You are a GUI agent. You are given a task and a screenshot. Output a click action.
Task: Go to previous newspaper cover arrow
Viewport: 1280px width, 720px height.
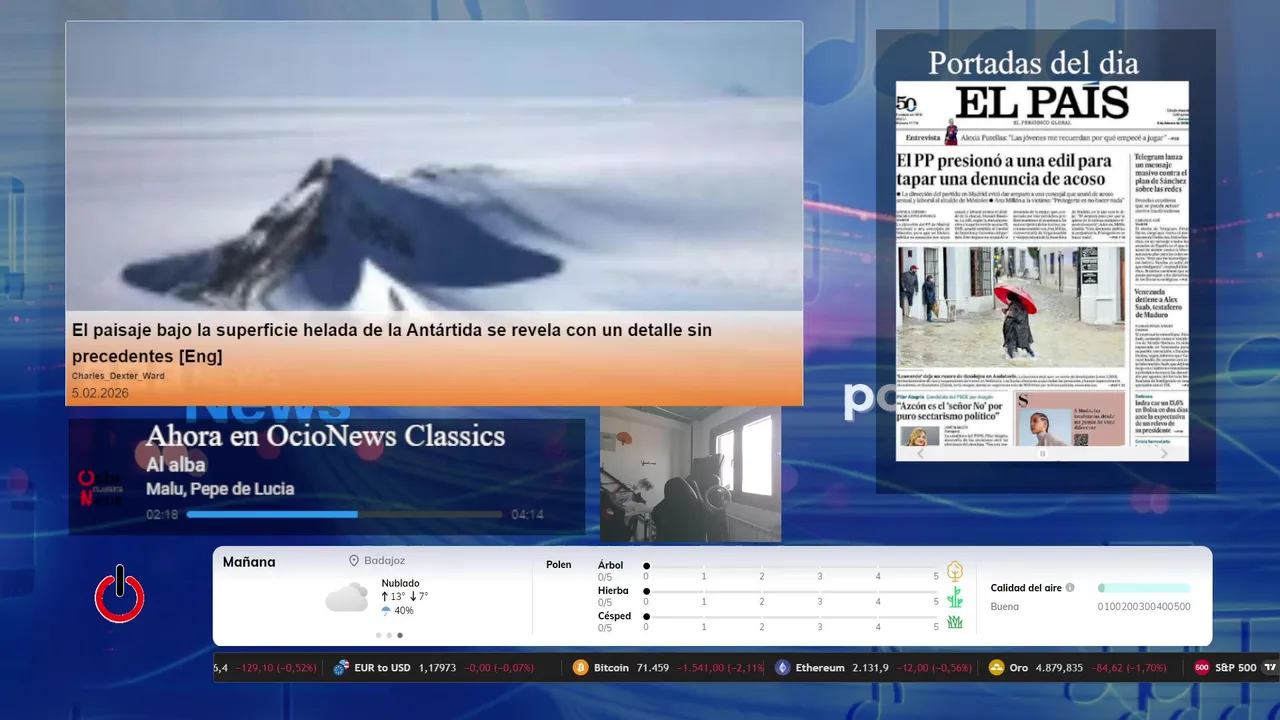921,453
